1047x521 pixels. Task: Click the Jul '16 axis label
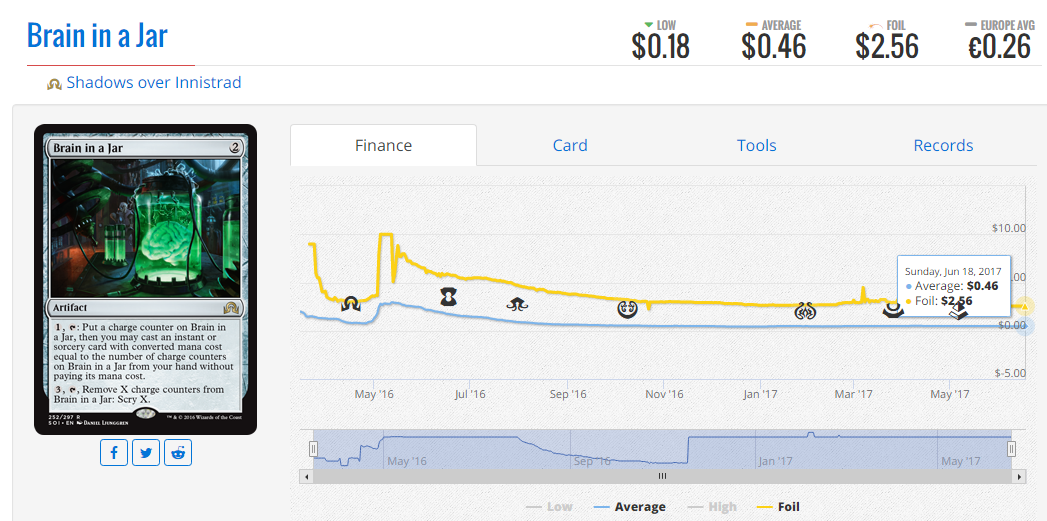pos(470,394)
